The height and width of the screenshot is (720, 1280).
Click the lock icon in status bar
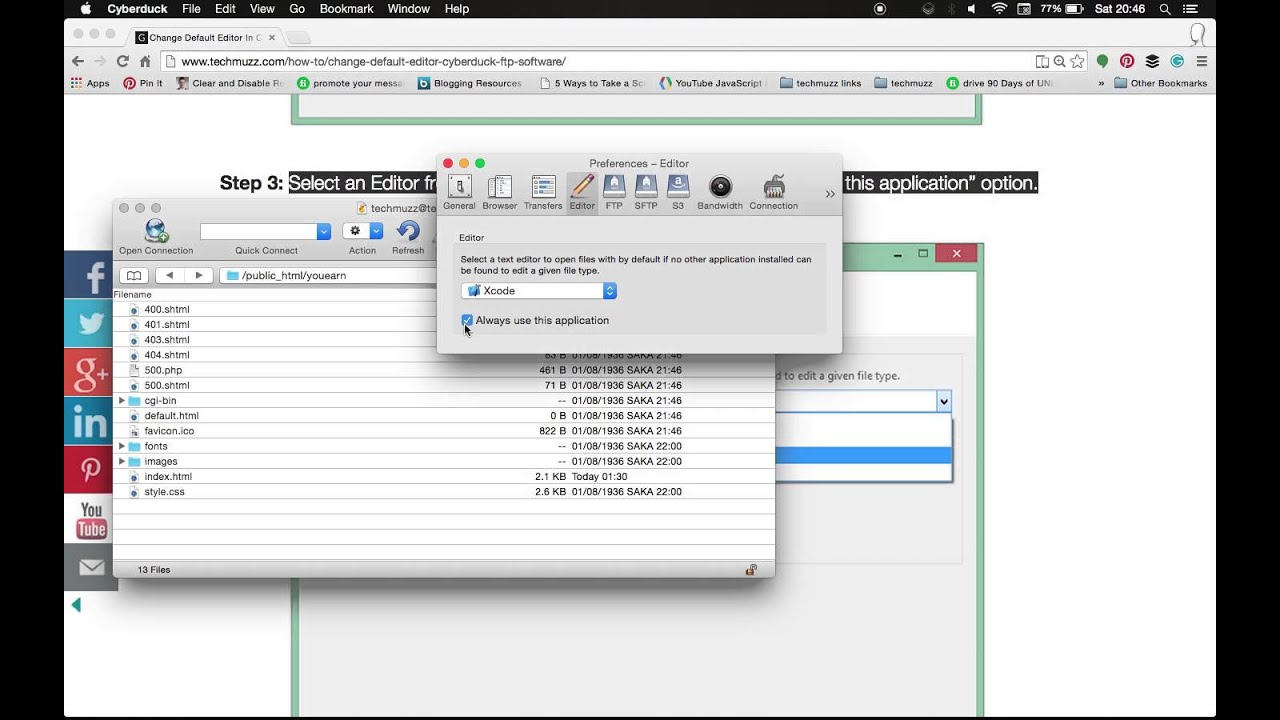pos(750,569)
